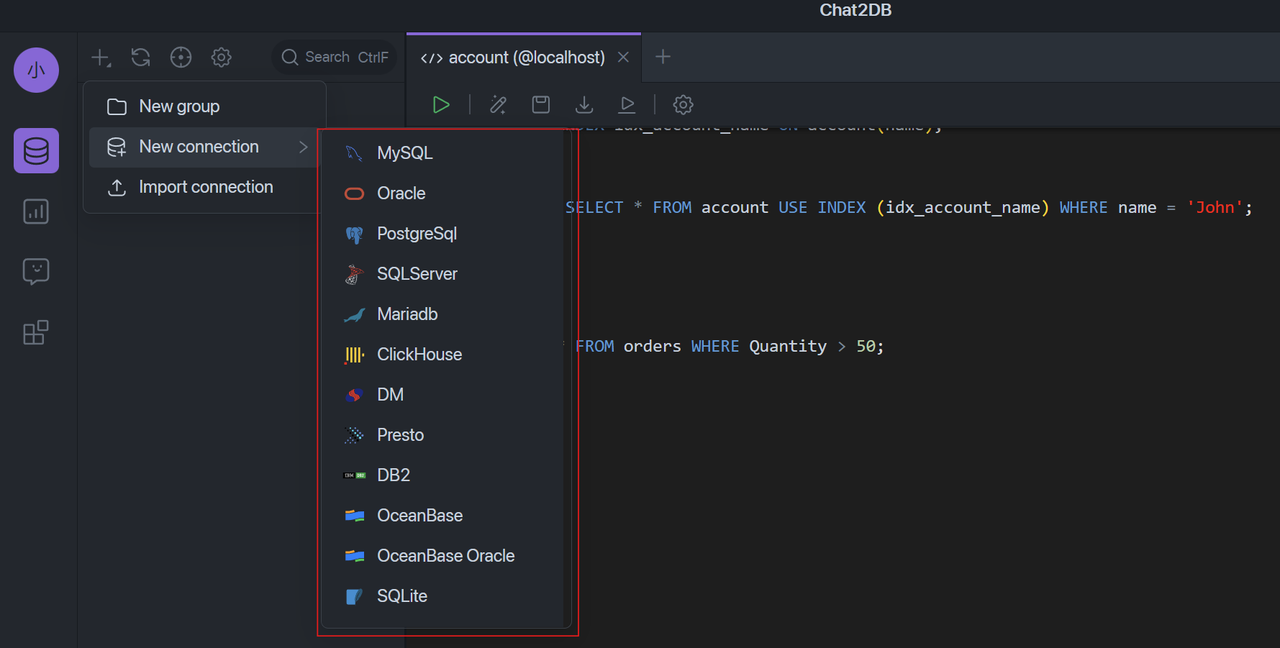Pick SQLite as the new connection
1280x648 pixels.
pos(401,596)
